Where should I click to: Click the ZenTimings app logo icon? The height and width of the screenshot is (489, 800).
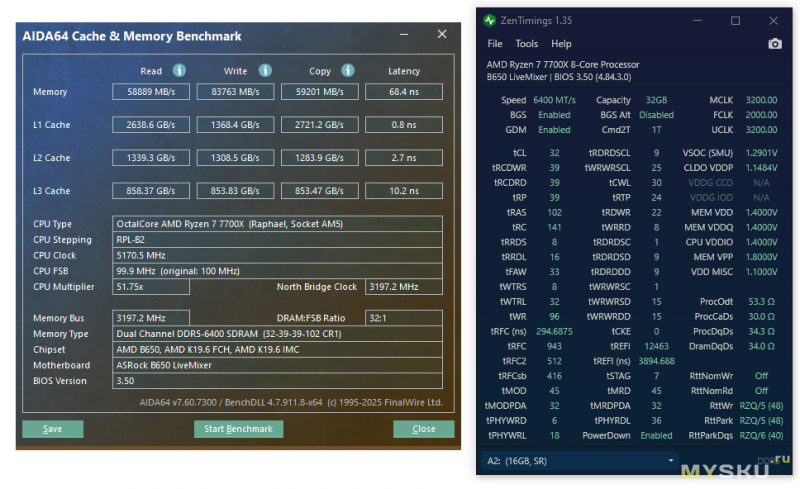coord(490,20)
